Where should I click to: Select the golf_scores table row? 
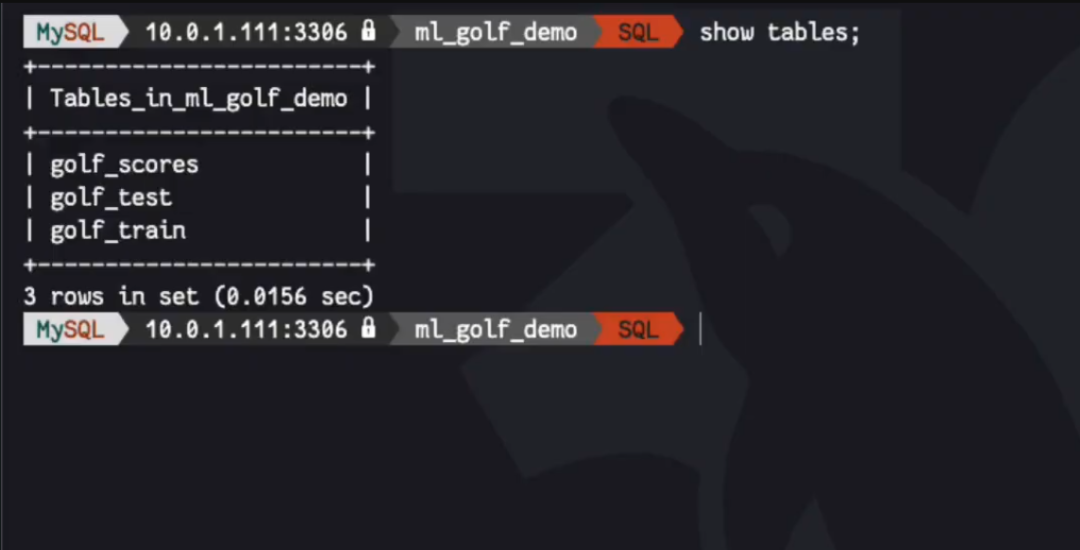click(198, 165)
